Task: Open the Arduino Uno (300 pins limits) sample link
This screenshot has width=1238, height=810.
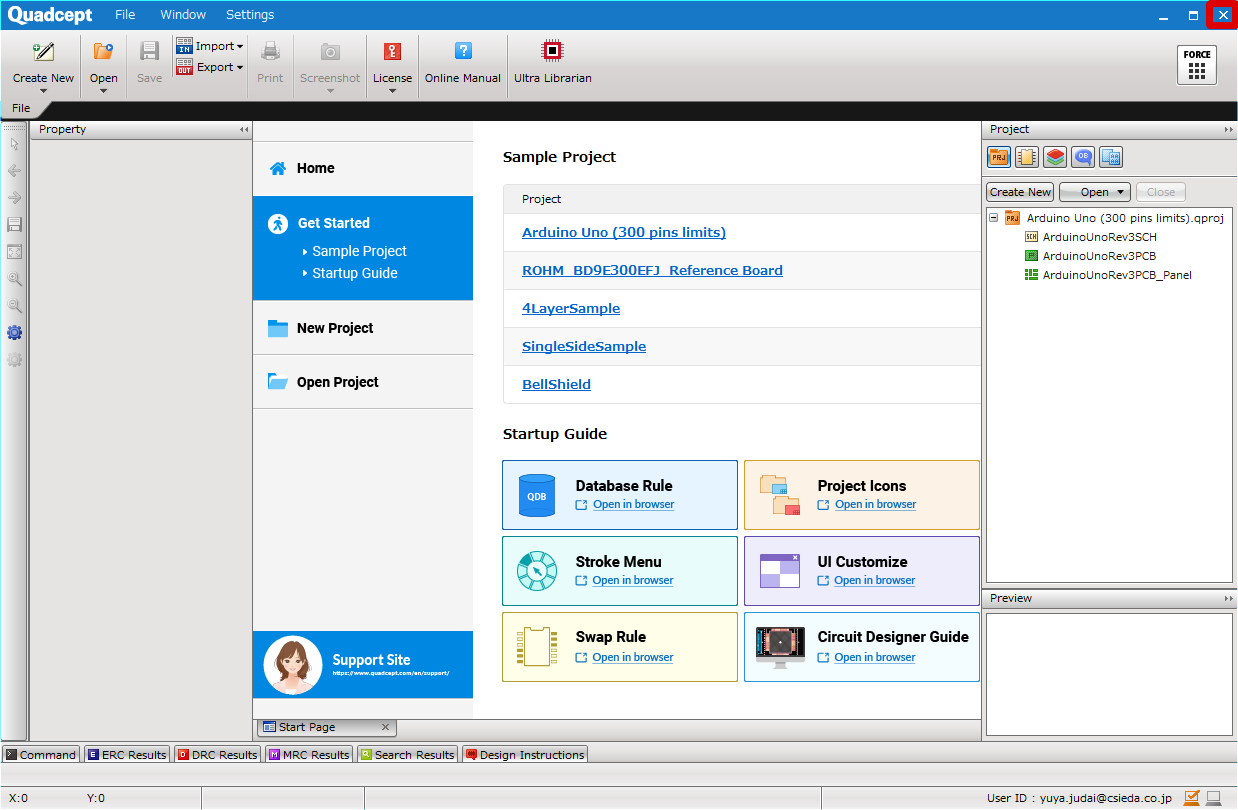Action: coord(624,232)
